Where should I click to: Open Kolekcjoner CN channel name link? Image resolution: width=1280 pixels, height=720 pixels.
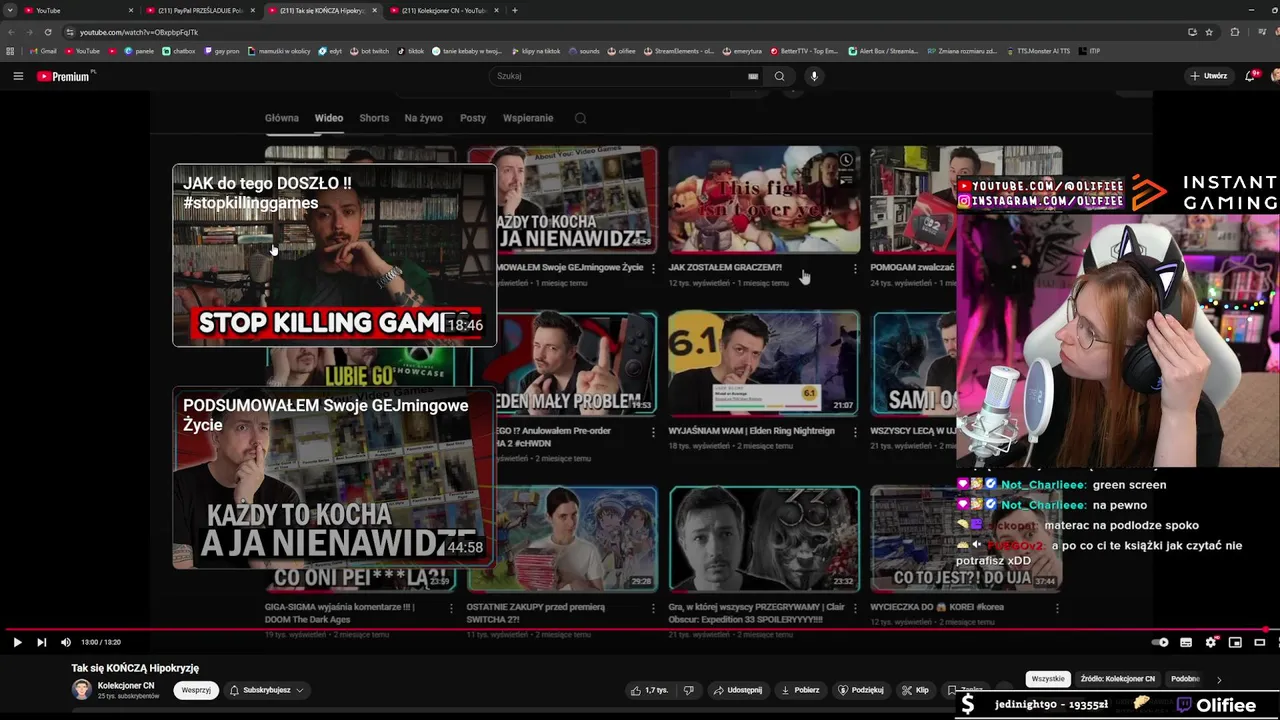pyautogui.click(x=126, y=685)
